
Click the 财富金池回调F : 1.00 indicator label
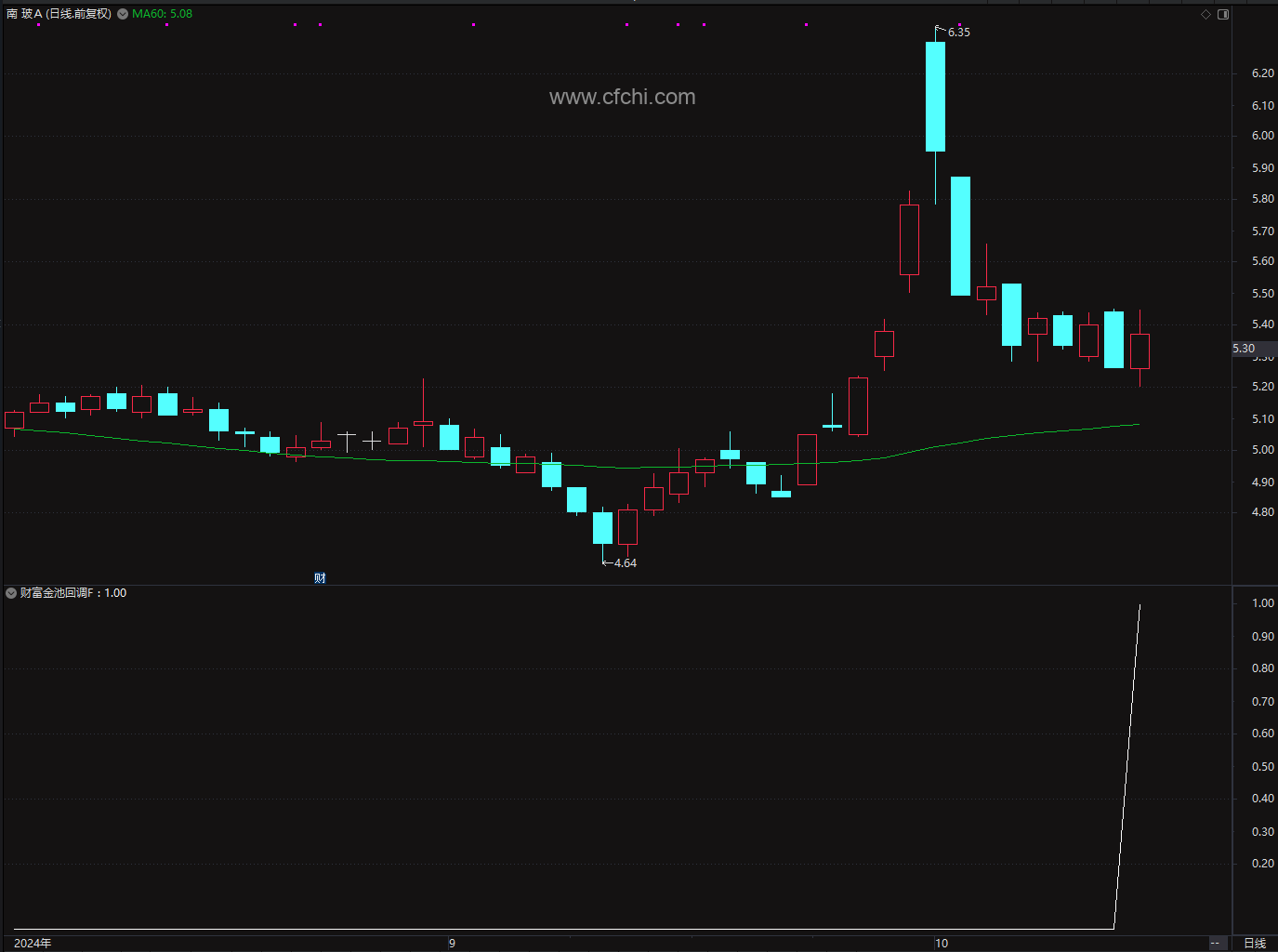tap(73, 593)
